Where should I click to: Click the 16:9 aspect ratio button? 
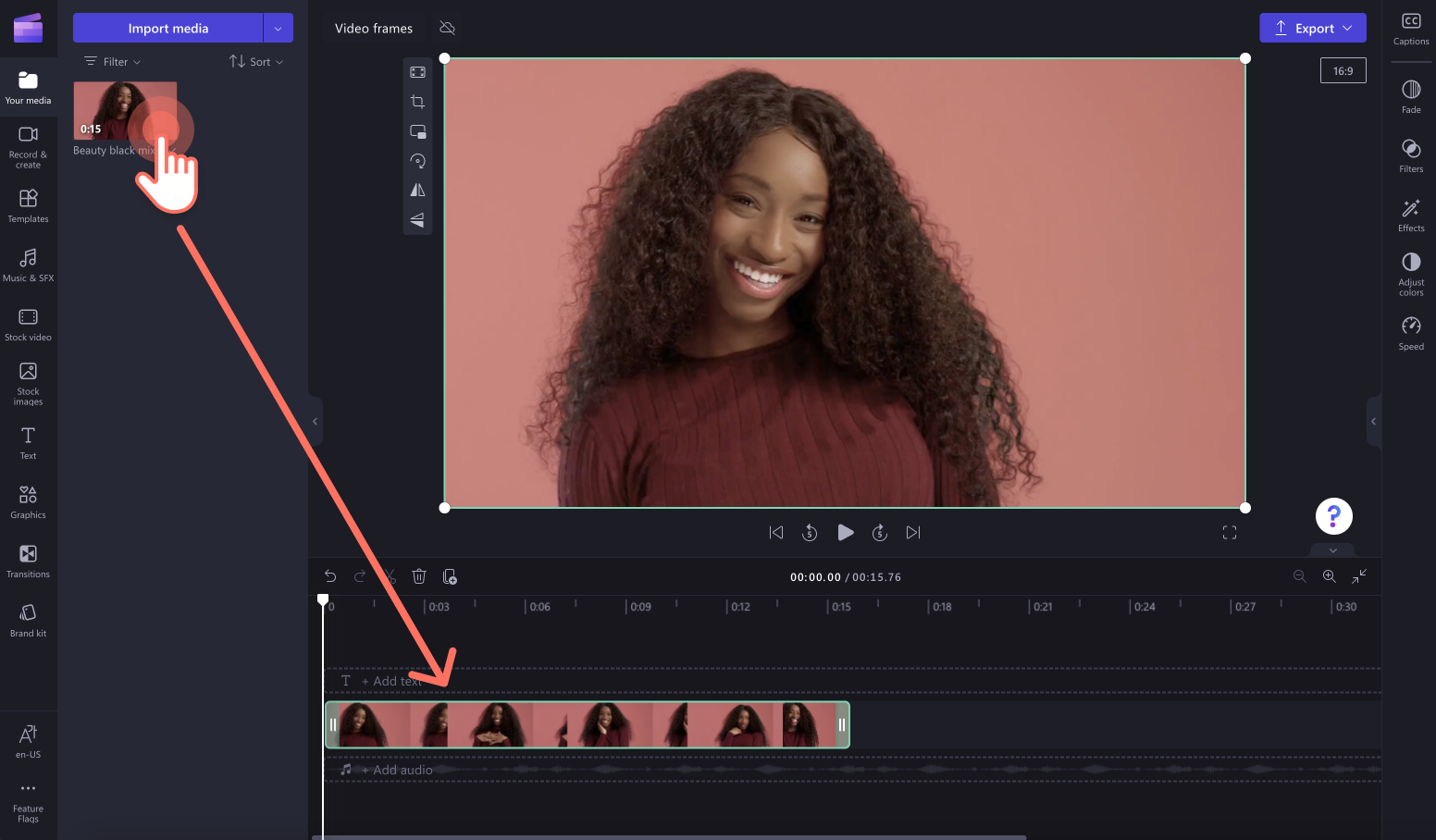[x=1343, y=69]
